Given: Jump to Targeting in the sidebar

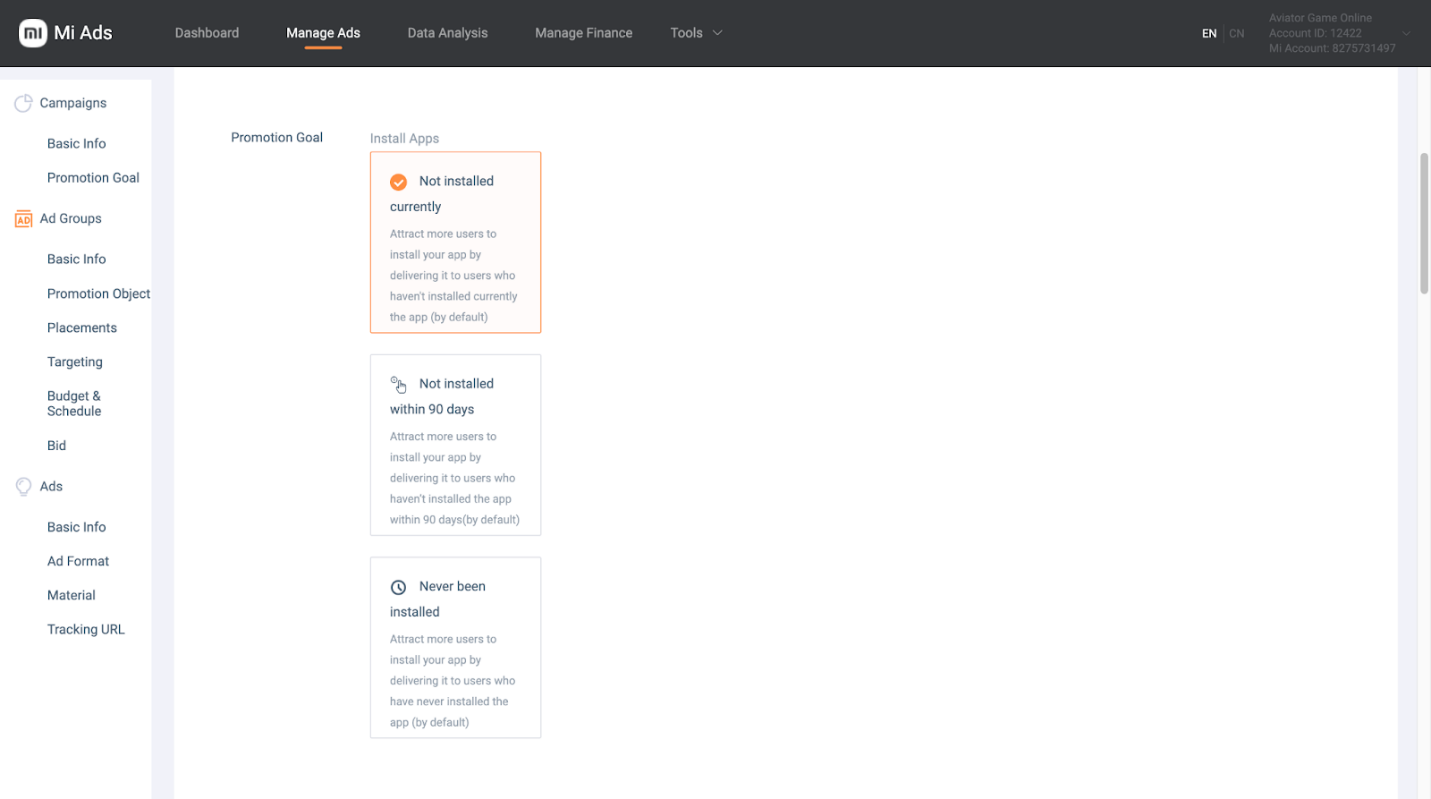Looking at the screenshot, I should [75, 362].
